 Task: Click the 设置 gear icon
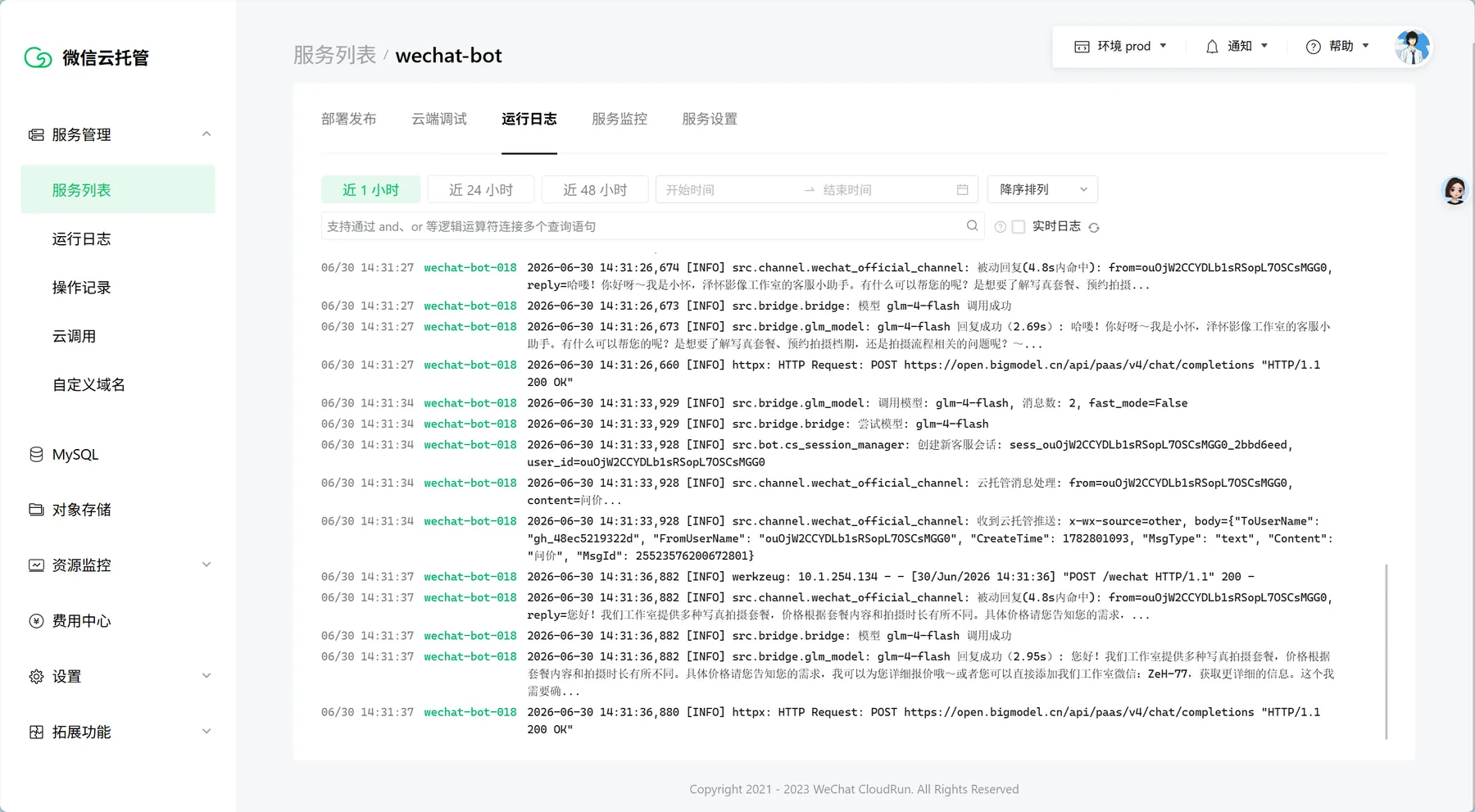click(36, 677)
